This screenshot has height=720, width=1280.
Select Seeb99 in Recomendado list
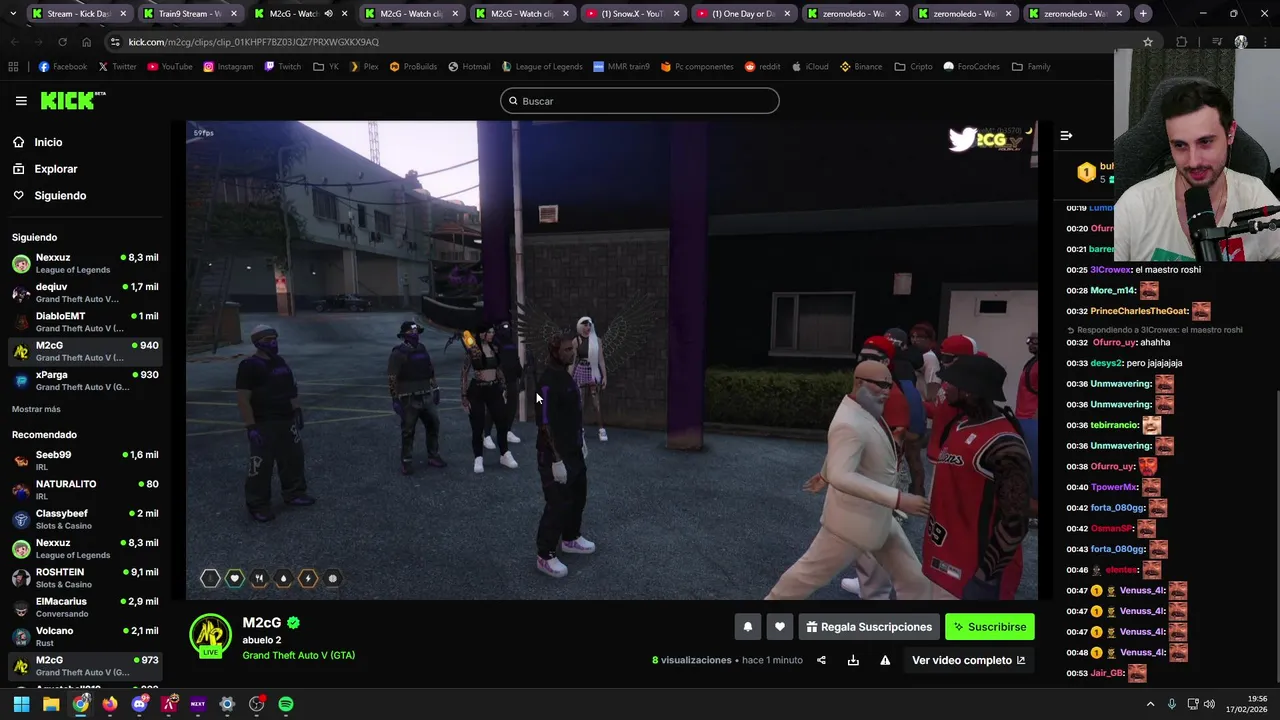[x=85, y=460]
